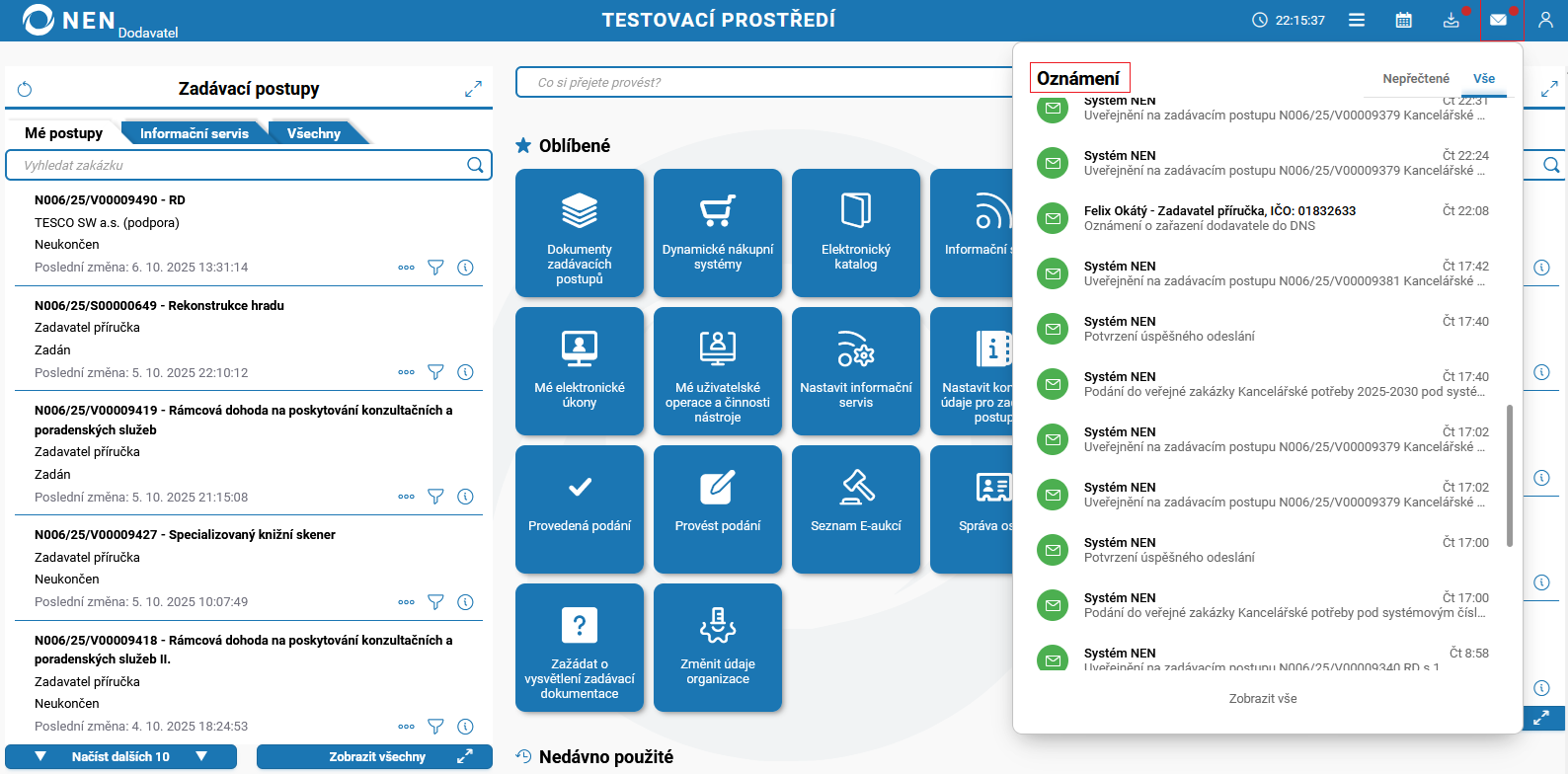Image resolution: width=1568 pixels, height=774 pixels.
Task: Click filter icon for N006/25/V00009419 row
Action: pos(435,497)
